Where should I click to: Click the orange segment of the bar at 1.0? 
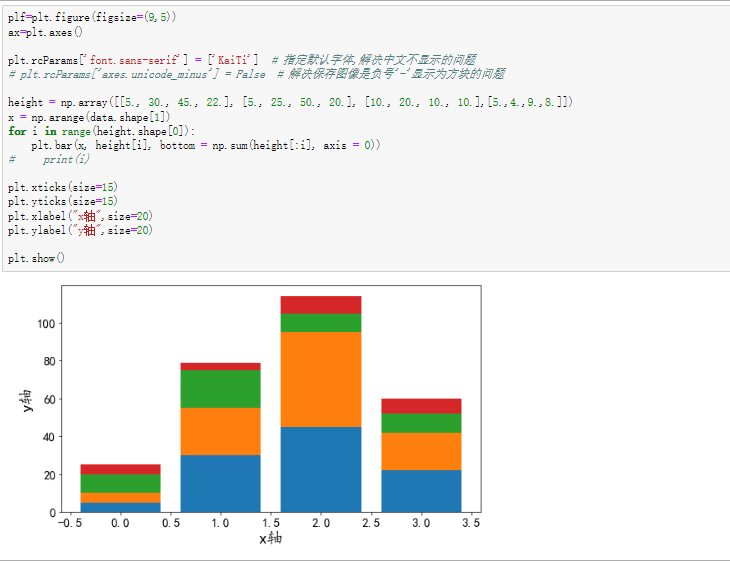coord(220,432)
